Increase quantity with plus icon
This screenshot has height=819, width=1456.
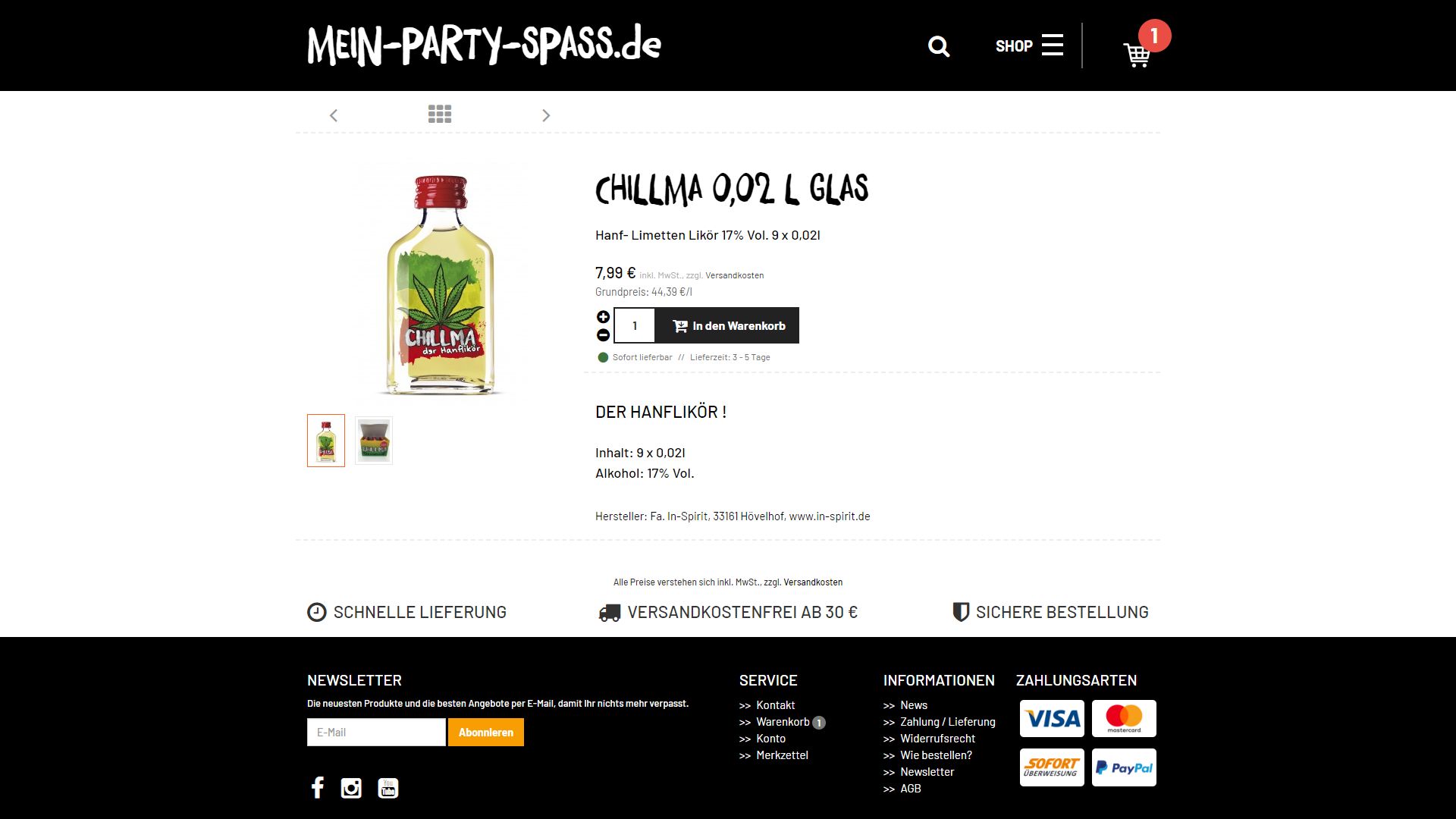[x=603, y=317]
